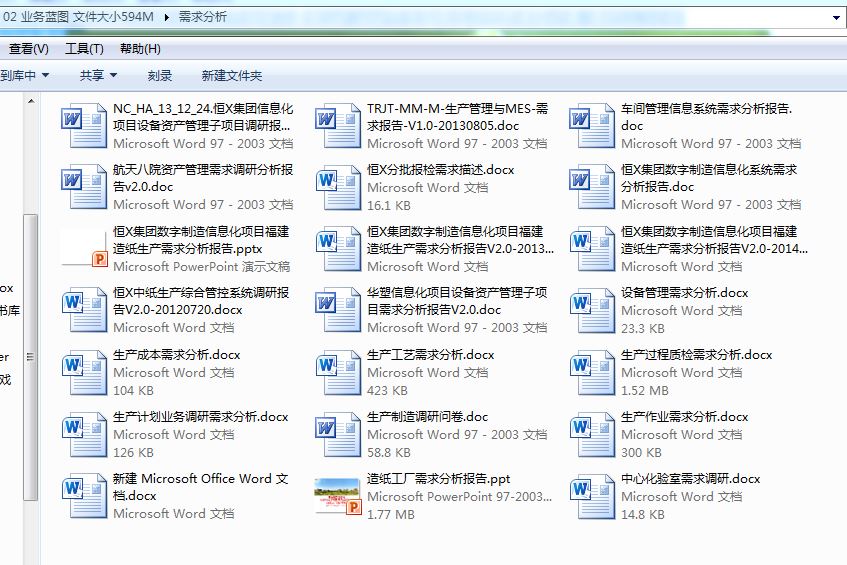Image resolution: width=847 pixels, height=565 pixels.
Task: Click navigation pane scroll up arrow
Action: pos(31,101)
